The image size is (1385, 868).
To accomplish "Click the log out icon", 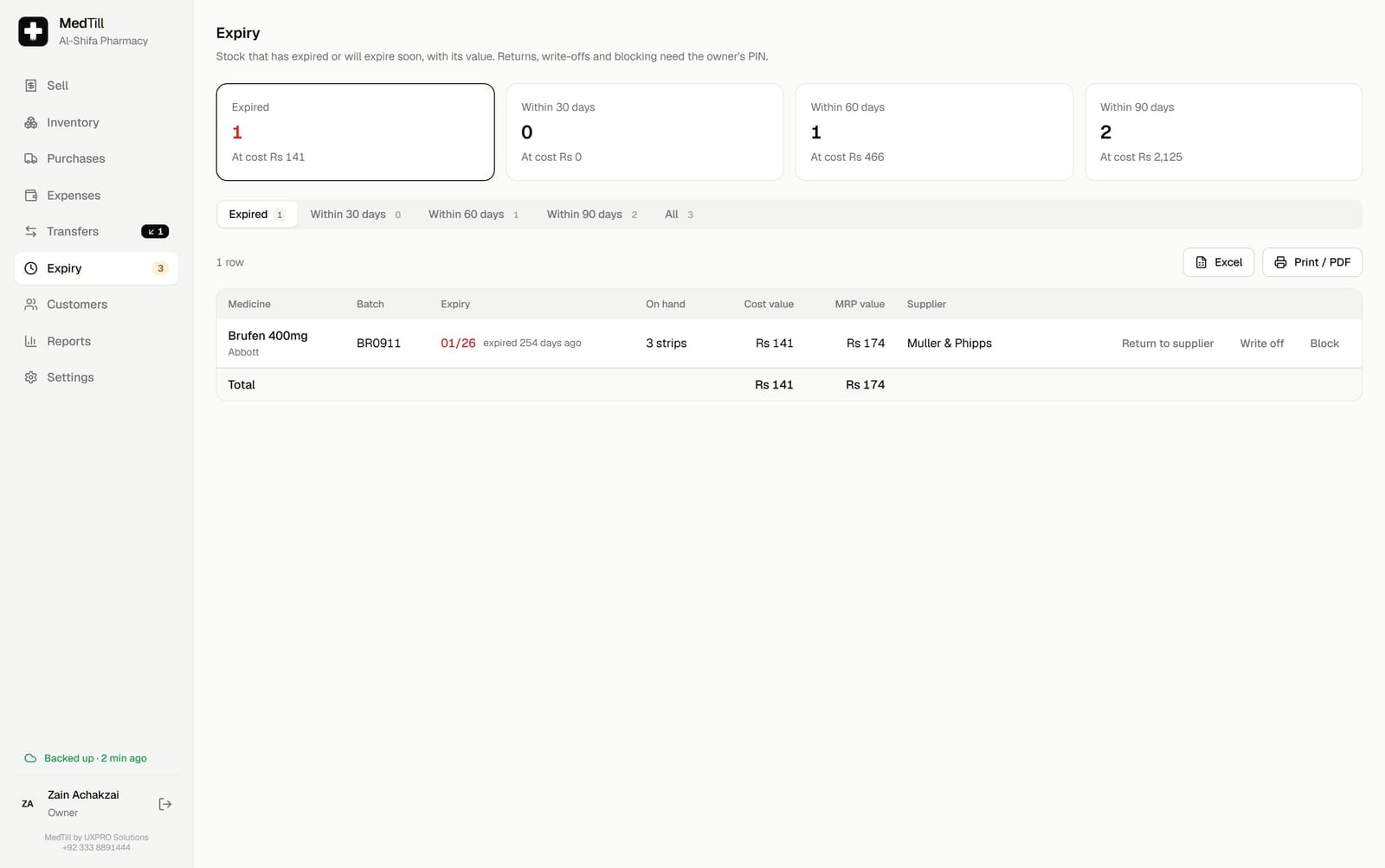I will (x=165, y=804).
